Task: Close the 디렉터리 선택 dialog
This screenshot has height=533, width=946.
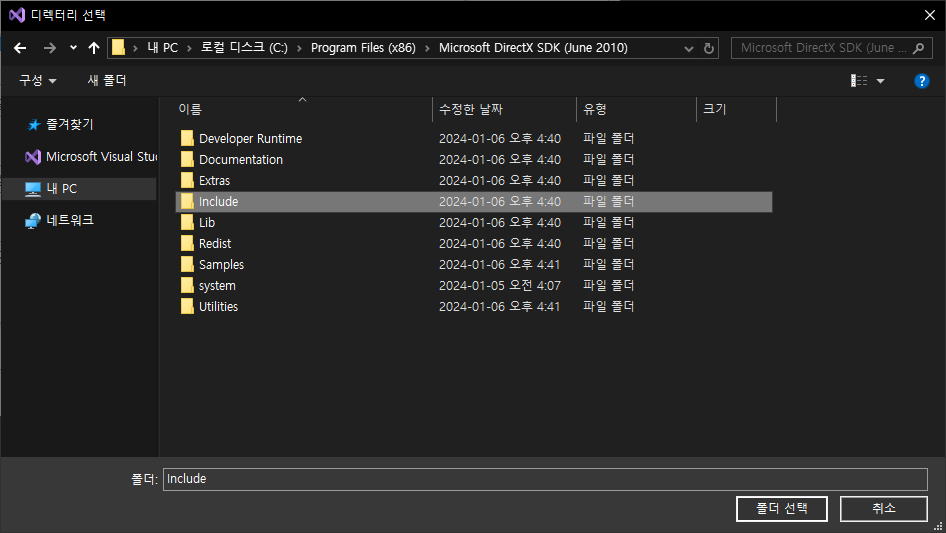Action: [930, 15]
